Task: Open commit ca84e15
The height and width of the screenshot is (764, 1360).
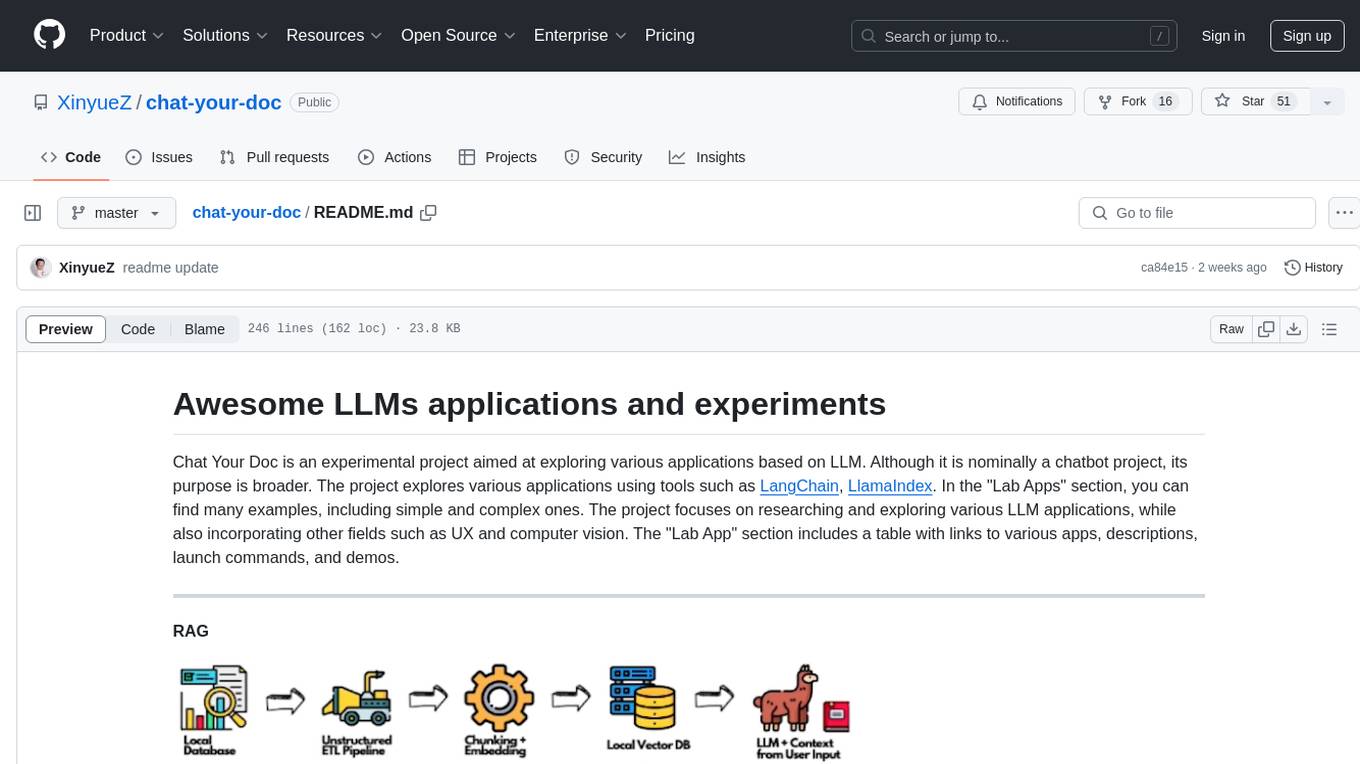Action: coord(1164,268)
